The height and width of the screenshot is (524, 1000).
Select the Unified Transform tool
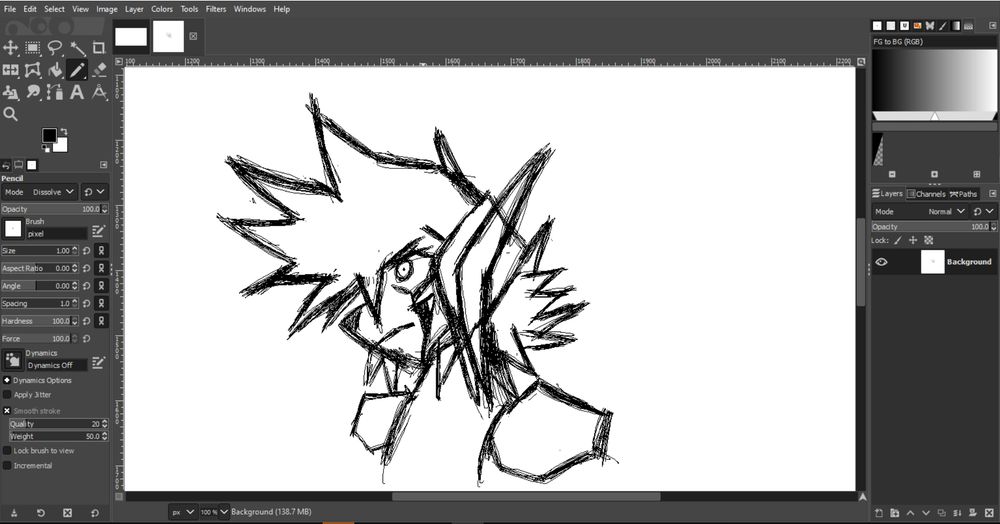click(x=11, y=70)
